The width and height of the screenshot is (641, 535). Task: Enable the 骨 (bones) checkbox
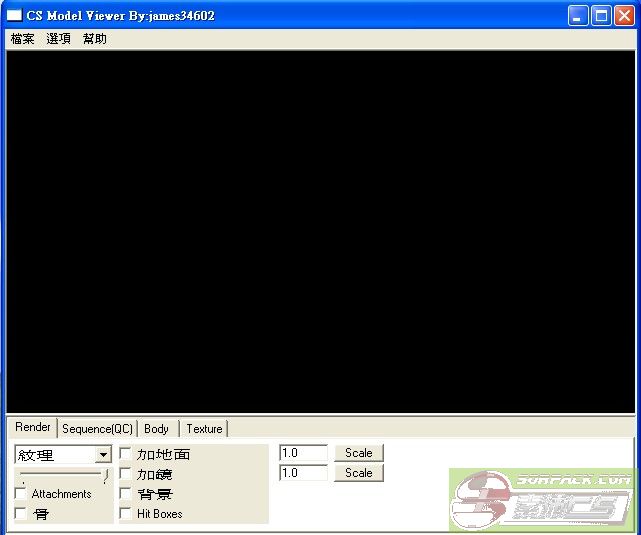pos(21,513)
